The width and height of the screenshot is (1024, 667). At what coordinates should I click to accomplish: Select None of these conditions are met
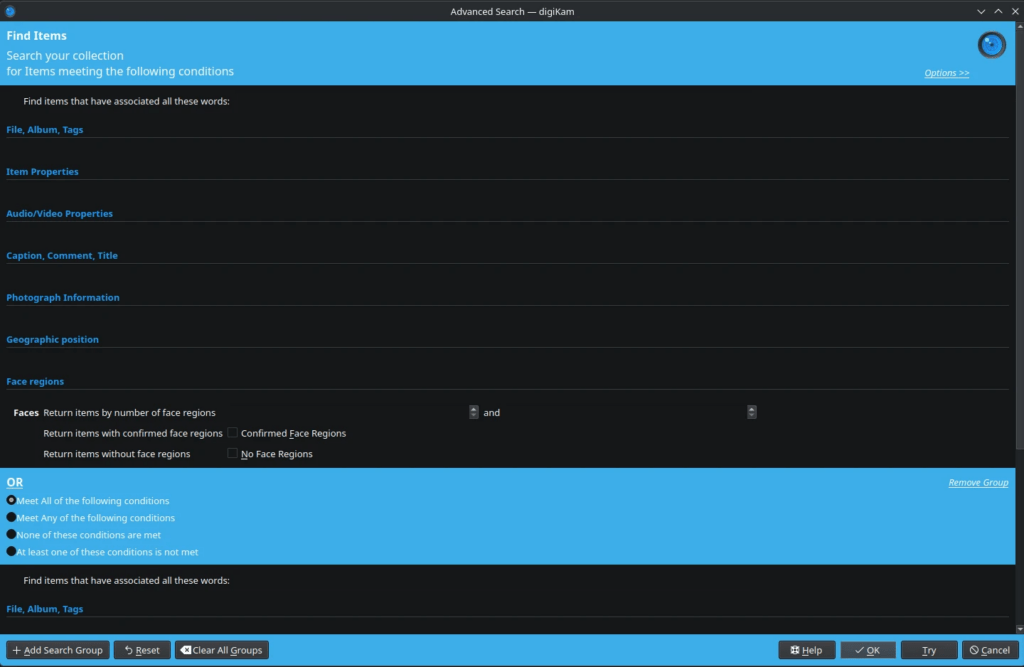(x=11, y=534)
